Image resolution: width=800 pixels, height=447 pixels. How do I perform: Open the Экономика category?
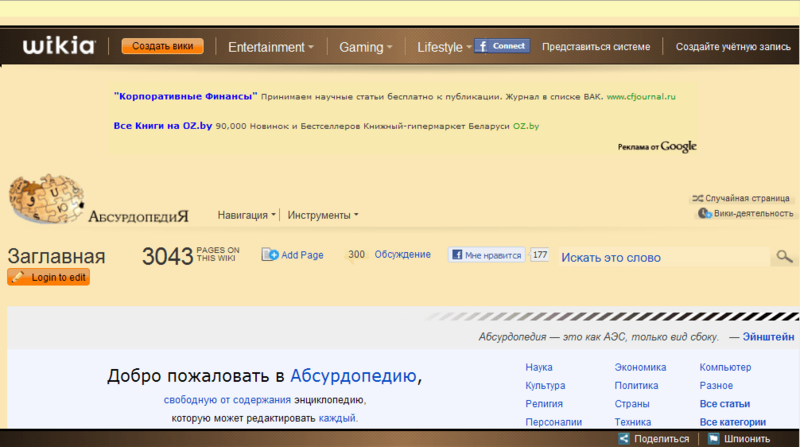[x=640, y=367]
